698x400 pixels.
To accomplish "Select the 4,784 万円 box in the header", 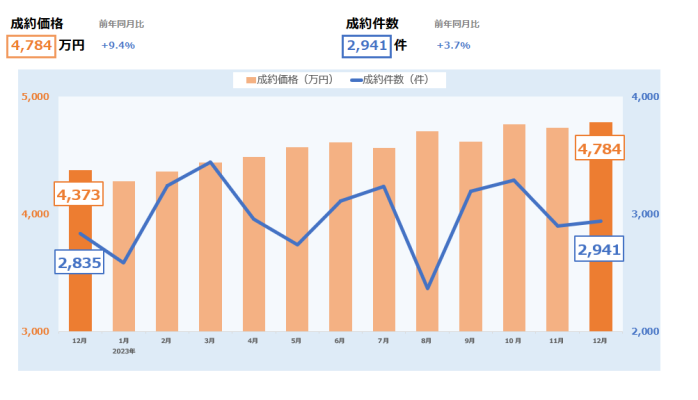I will 31,45.
